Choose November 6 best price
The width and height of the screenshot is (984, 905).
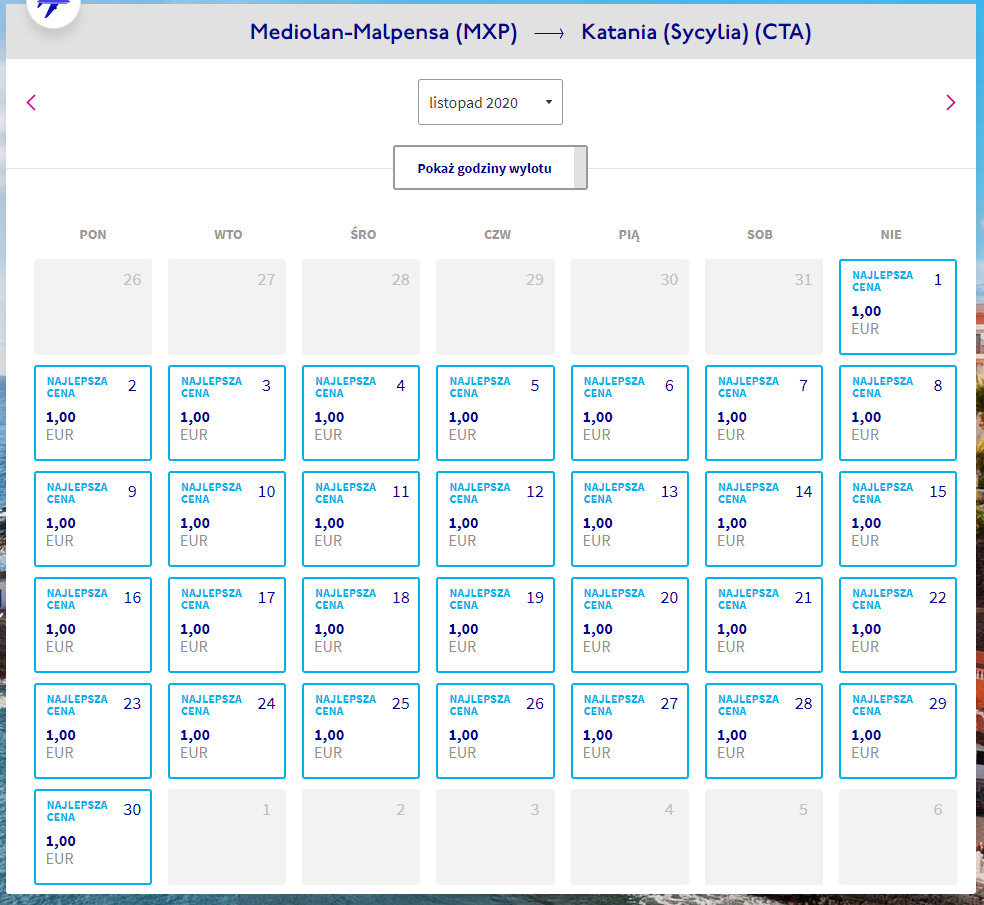pos(629,413)
